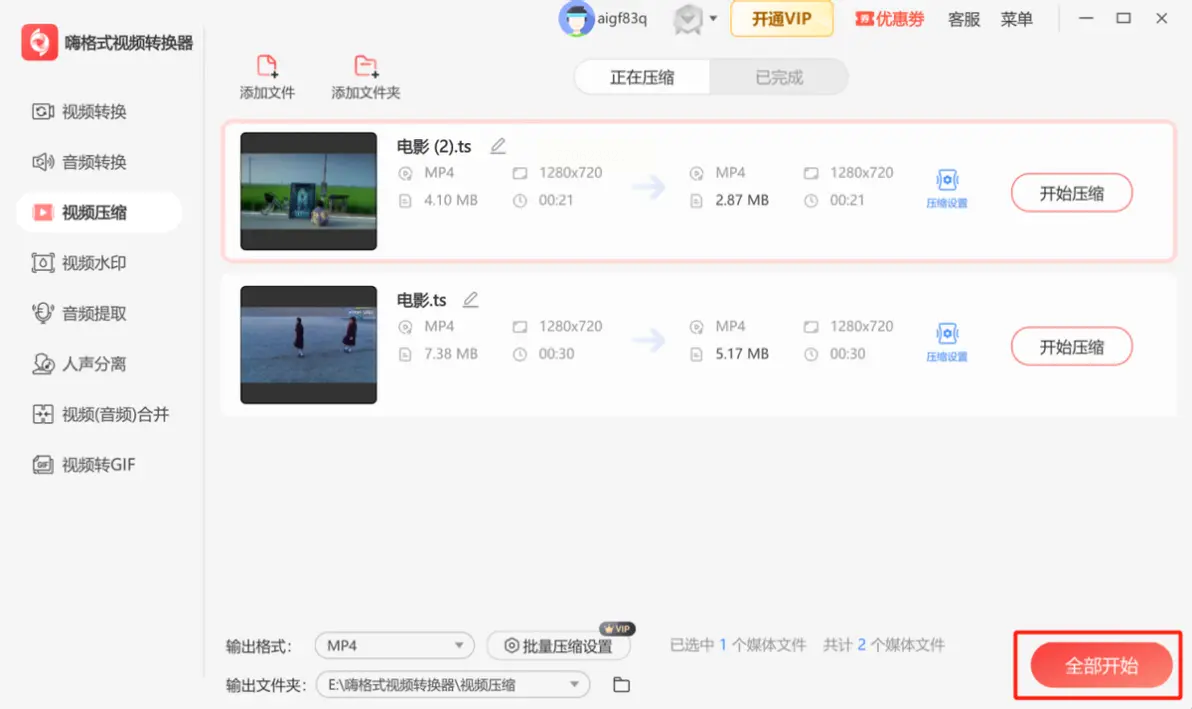The height and width of the screenshot is (709, 1192).
Task: Click the user avatar aigf83q
Action: coord(576,19)
